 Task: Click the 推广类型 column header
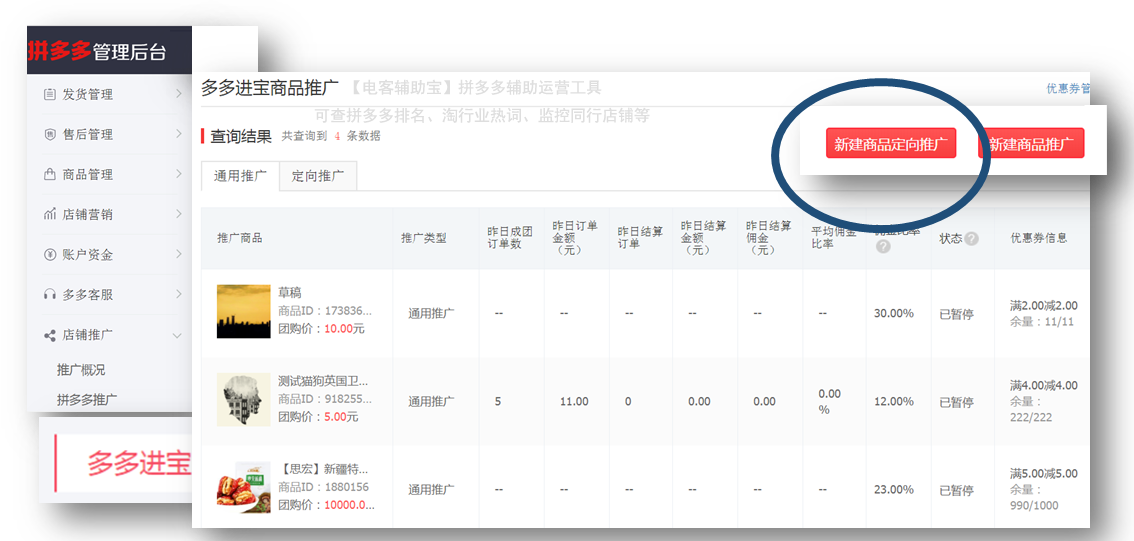pos(424,238)
